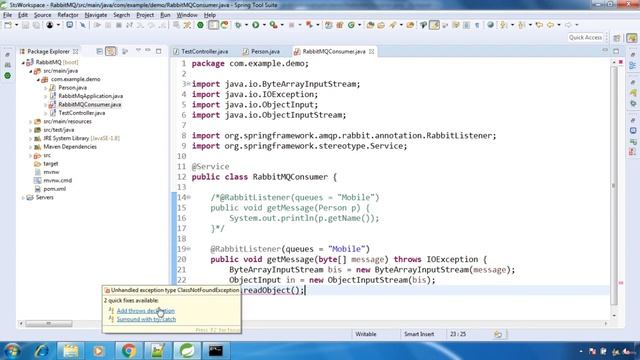Maximize the Package Explorer view
Image resolution: width=640 pixels, height=360 pixels.
[x=158, y=51]
